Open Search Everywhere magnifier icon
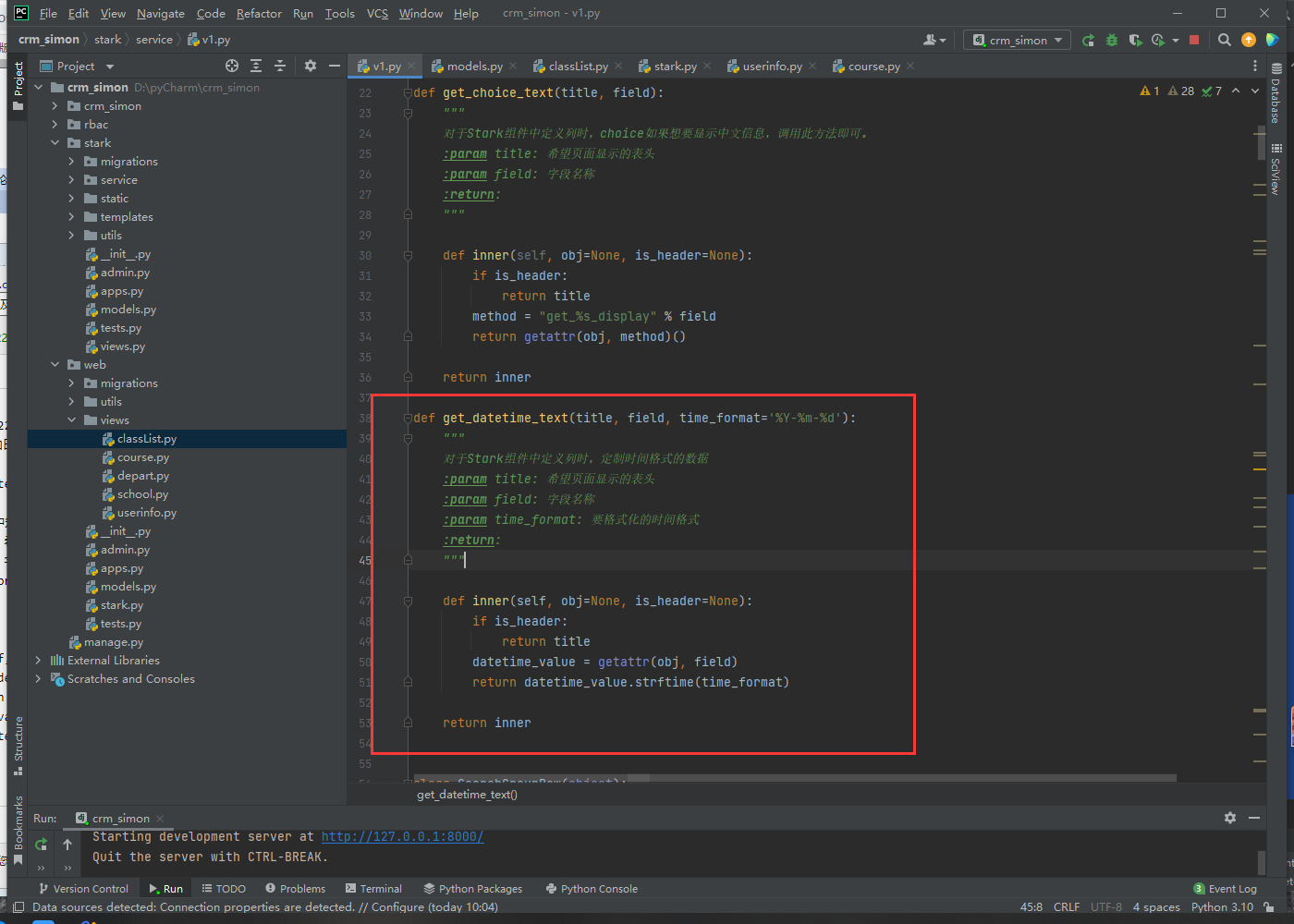The height and width of the screenshot is (924, 1294). pos(1225,40)
